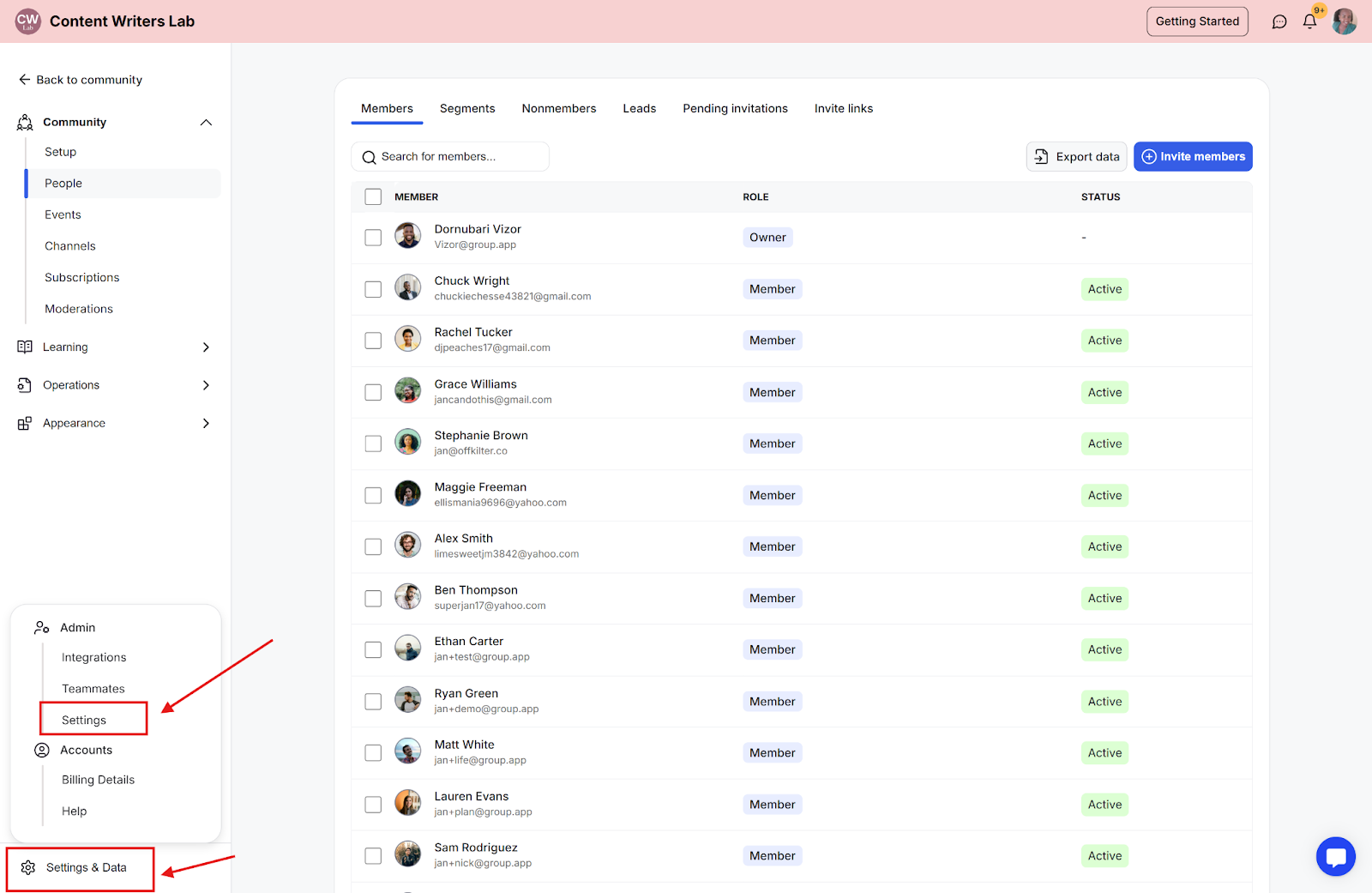
Task: Click Rachel Tucker's avatar
Action: (x=408, y=339)
